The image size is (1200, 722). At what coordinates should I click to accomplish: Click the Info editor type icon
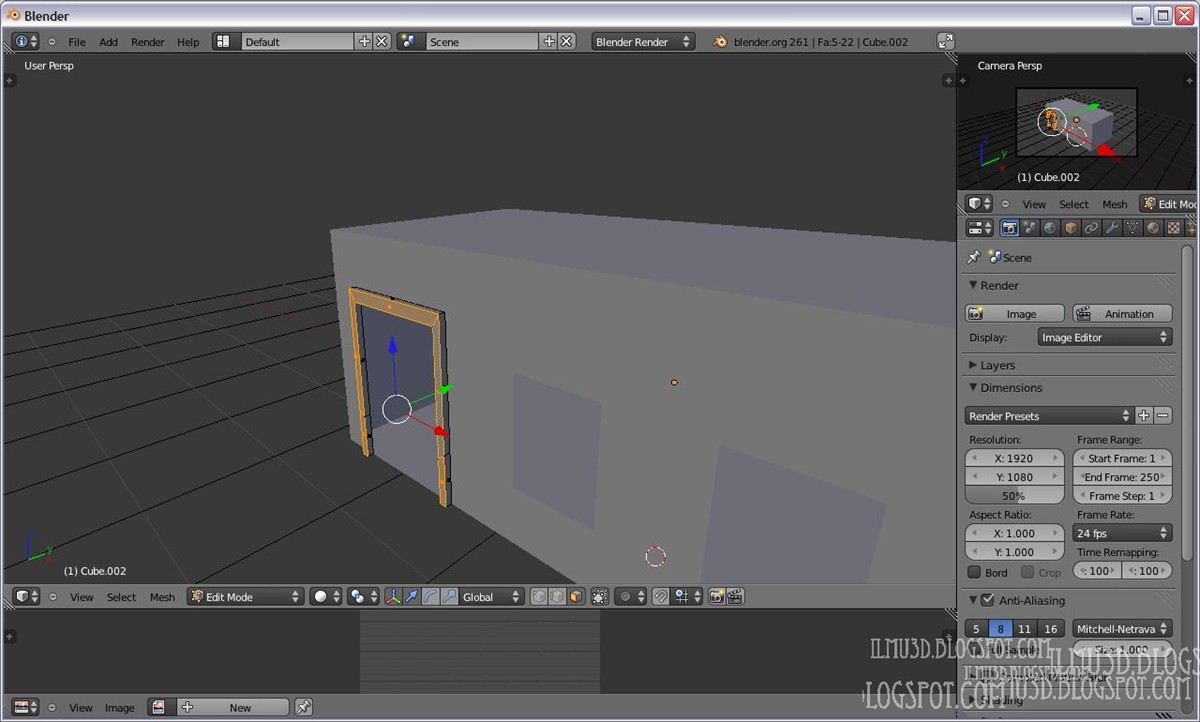click(x=26, y=42)
